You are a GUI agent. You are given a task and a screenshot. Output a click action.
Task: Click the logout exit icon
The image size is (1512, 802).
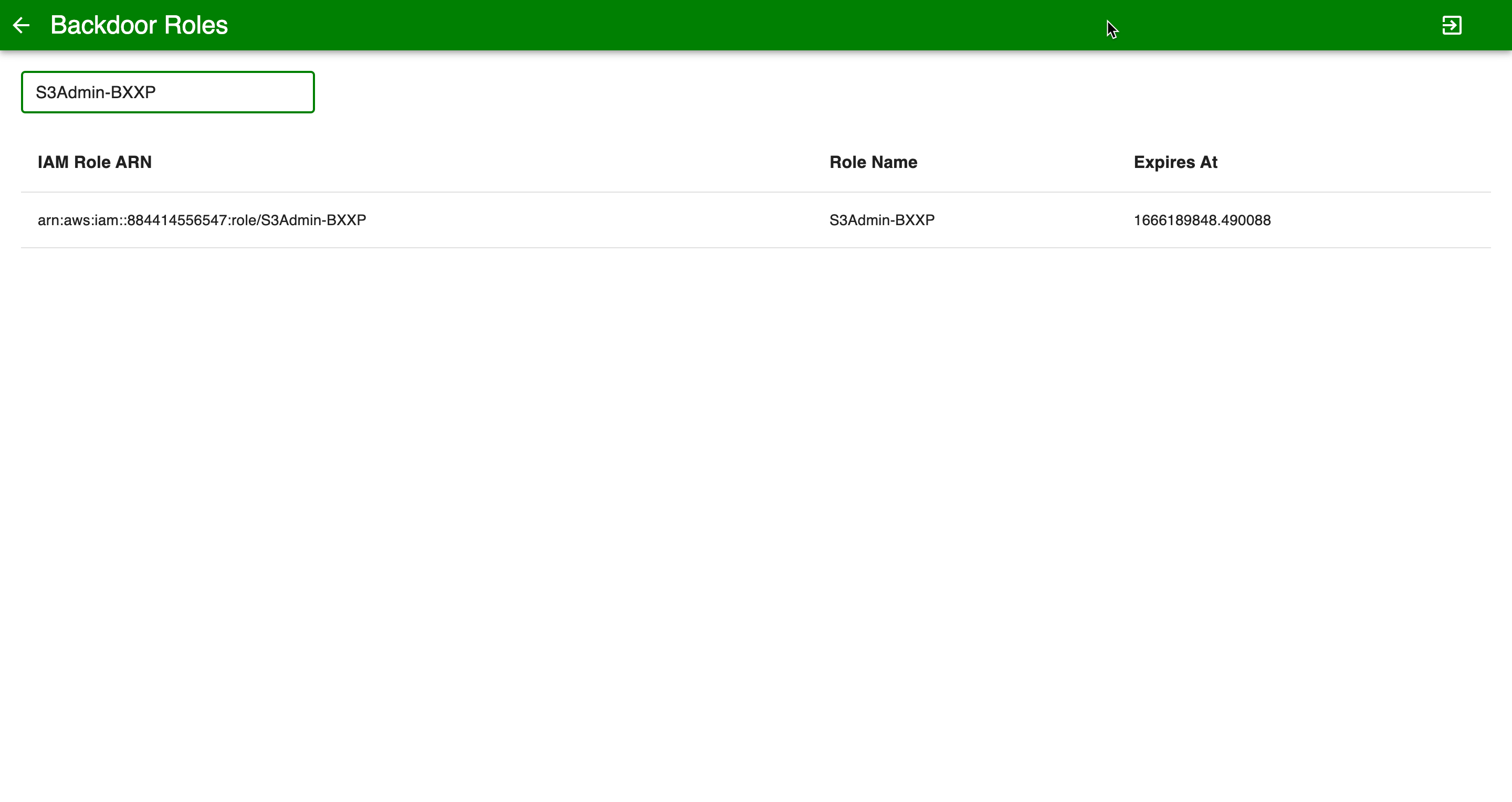(x=1452, y=25)
